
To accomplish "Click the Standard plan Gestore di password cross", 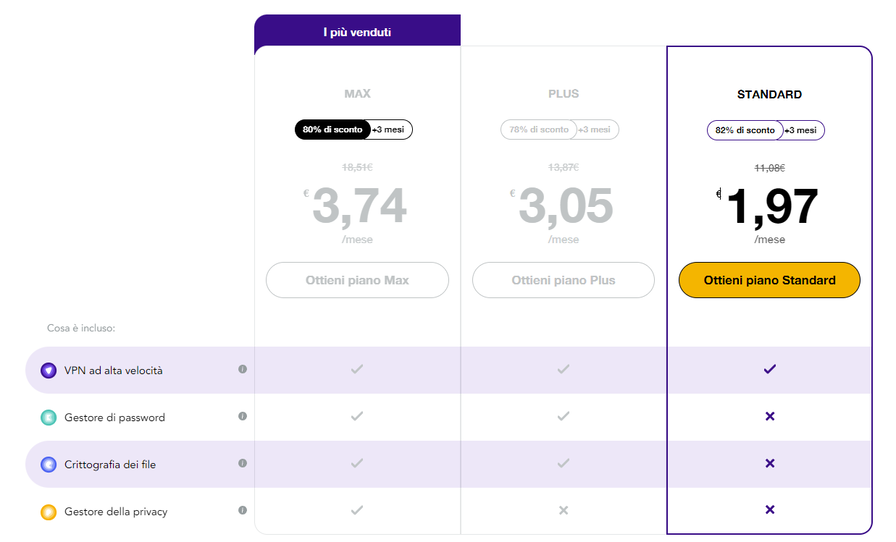I will click(770, 416).
